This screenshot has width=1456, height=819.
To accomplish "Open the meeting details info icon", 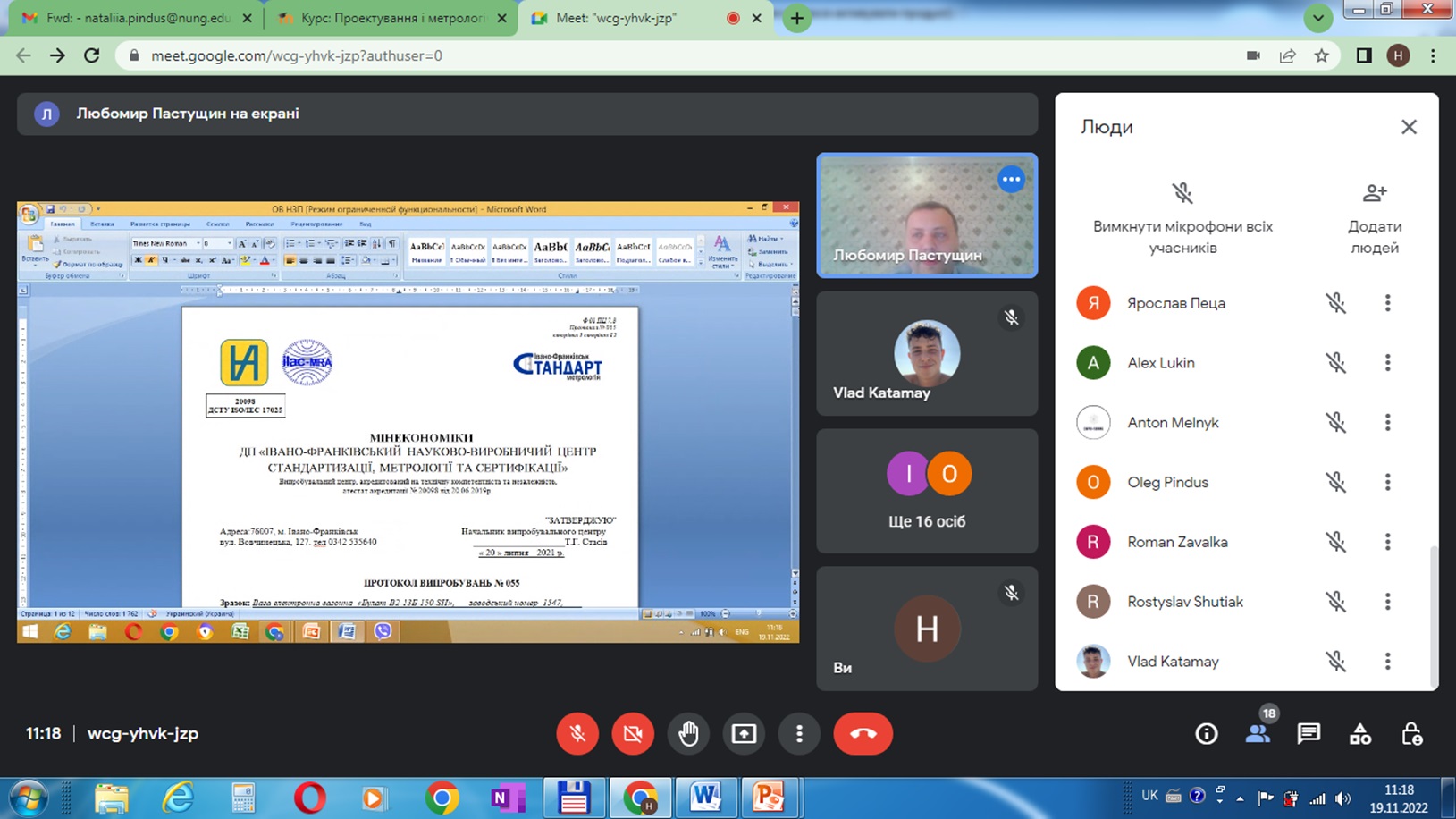I will pyautogui.click(x=1206, y=734).
